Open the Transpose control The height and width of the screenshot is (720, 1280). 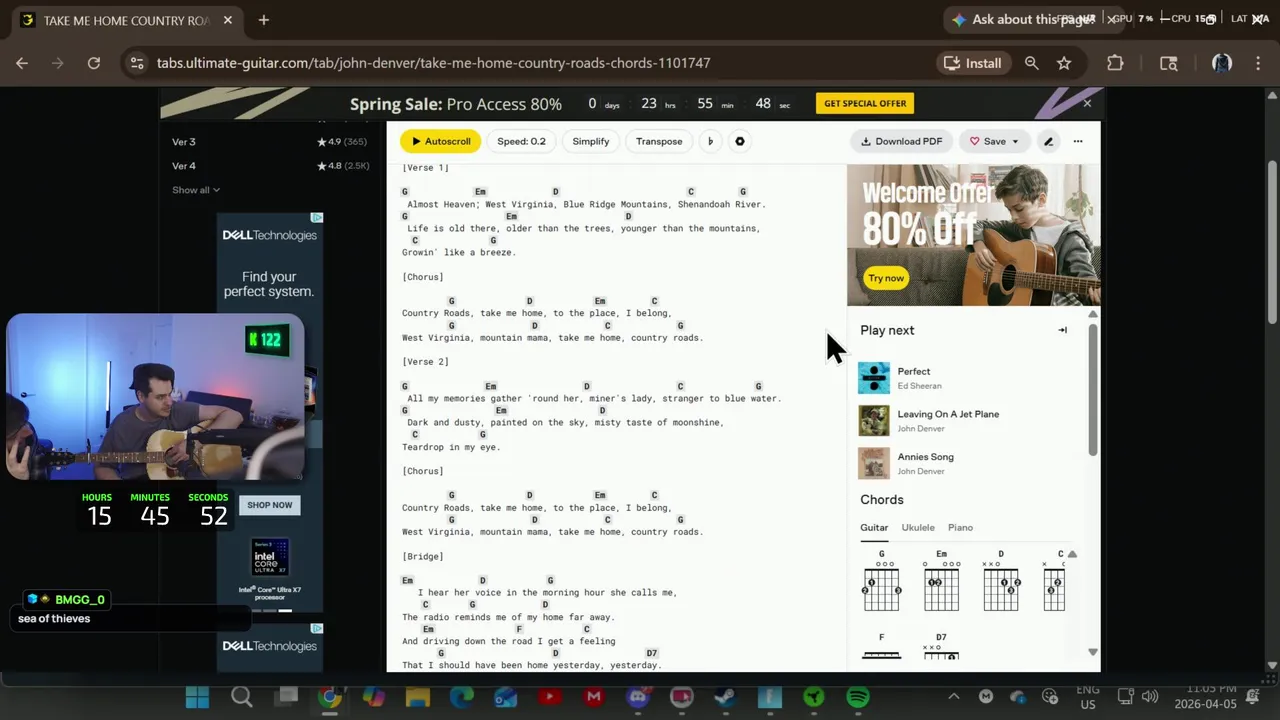coord(659,141)
